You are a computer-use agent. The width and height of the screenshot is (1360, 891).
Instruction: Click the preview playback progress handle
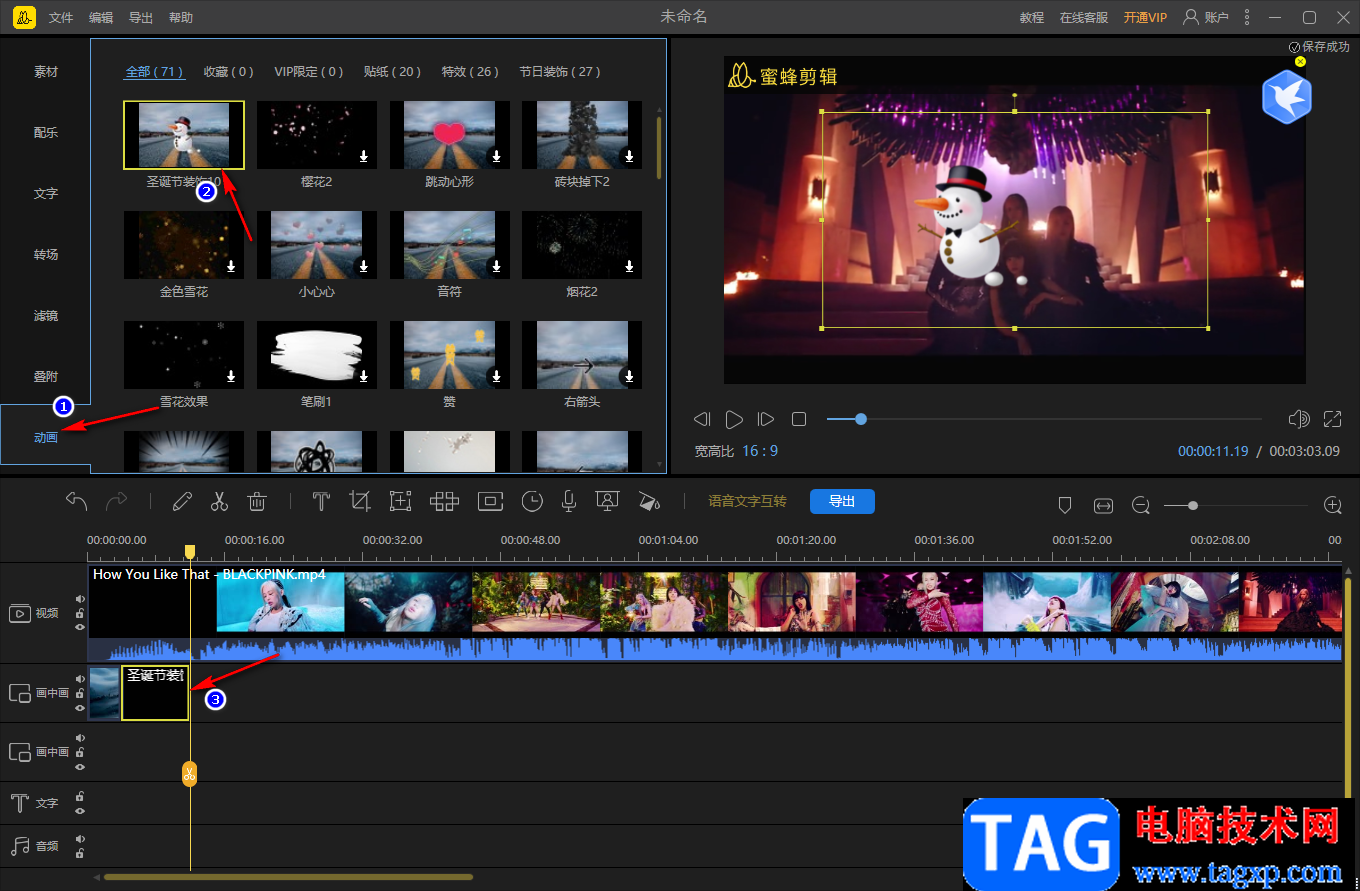pos(861,419)
